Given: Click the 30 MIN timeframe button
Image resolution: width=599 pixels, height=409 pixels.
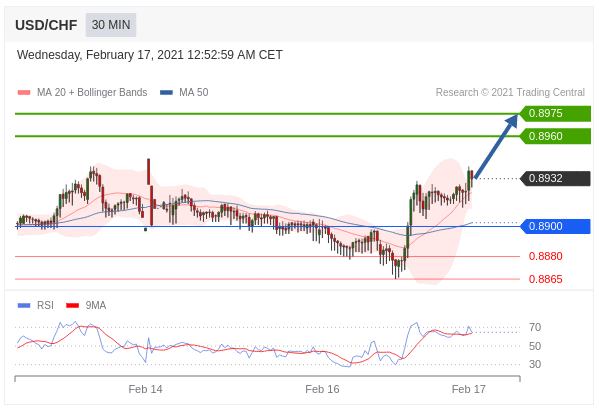Looking at the screenshot, I should 111,25.
